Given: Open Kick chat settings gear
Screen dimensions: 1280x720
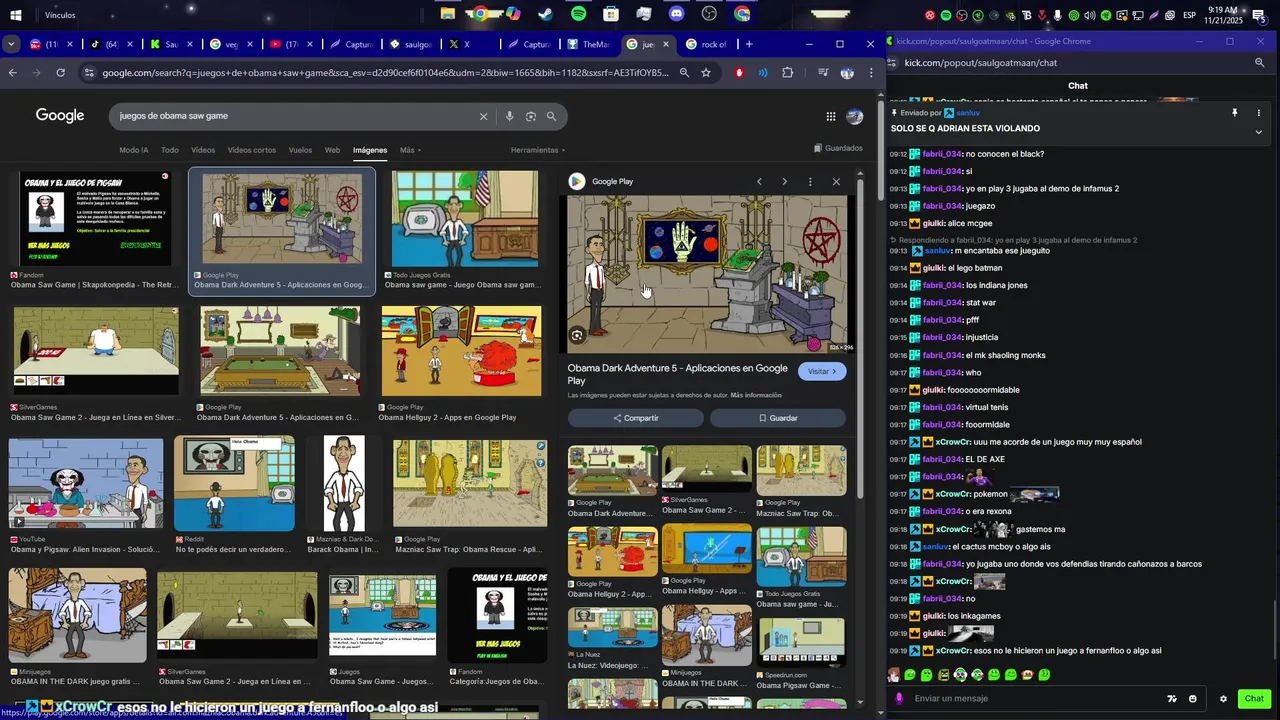Looking at the screenshot, I should pyautogui.click(x=1223, y=699).
